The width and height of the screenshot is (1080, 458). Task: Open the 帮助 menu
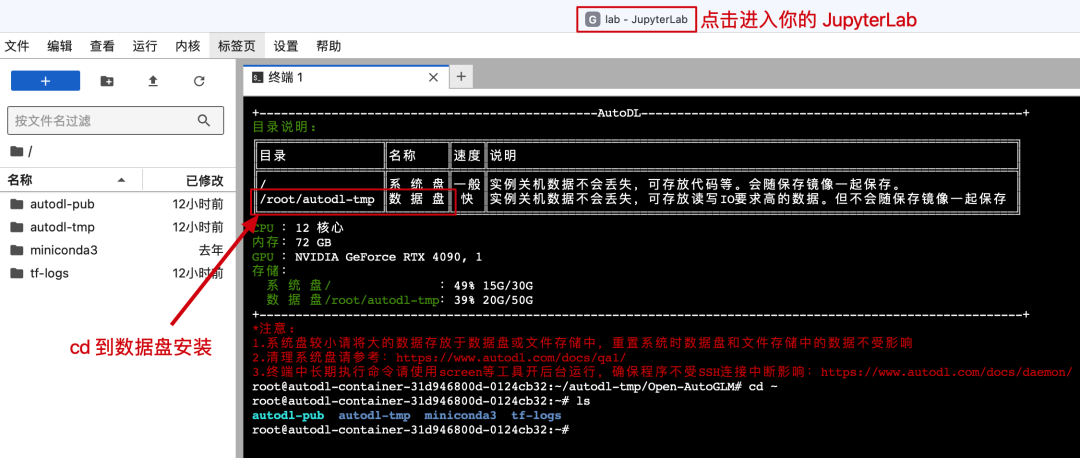pyautogui.click(x=329, y=46)
